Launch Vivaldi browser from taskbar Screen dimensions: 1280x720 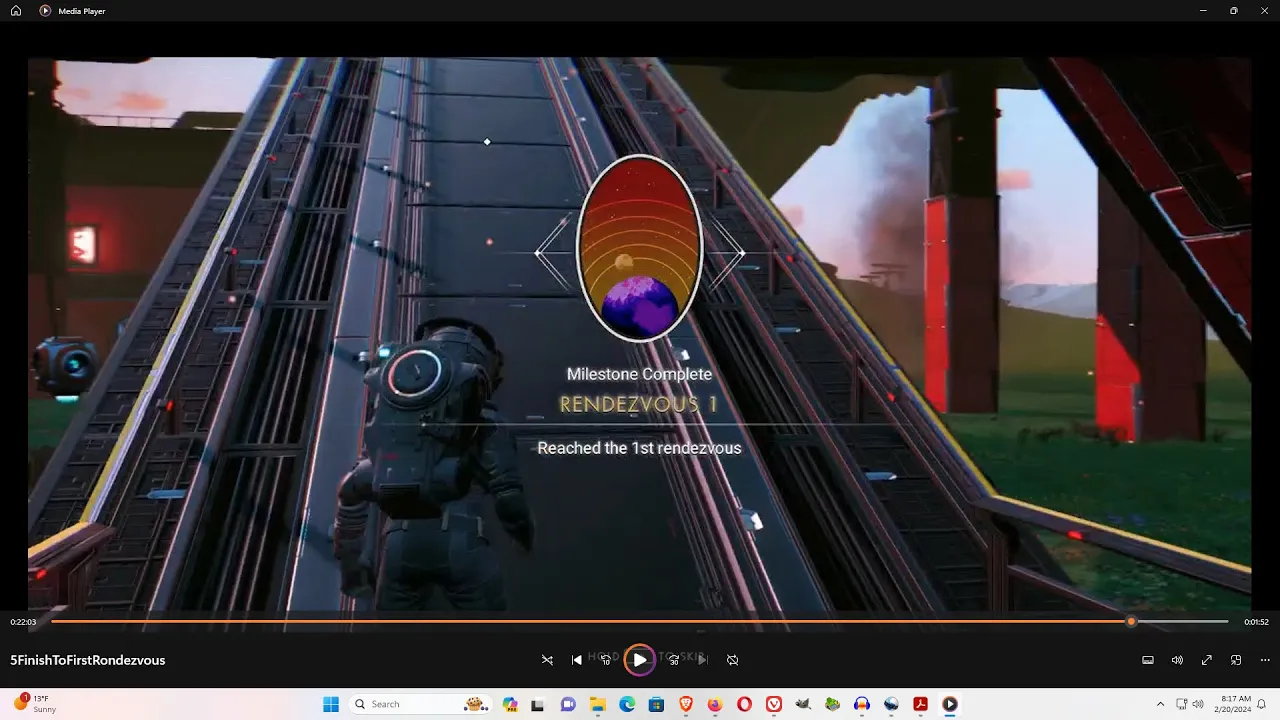pyautogui.click(x=774, y=704)
